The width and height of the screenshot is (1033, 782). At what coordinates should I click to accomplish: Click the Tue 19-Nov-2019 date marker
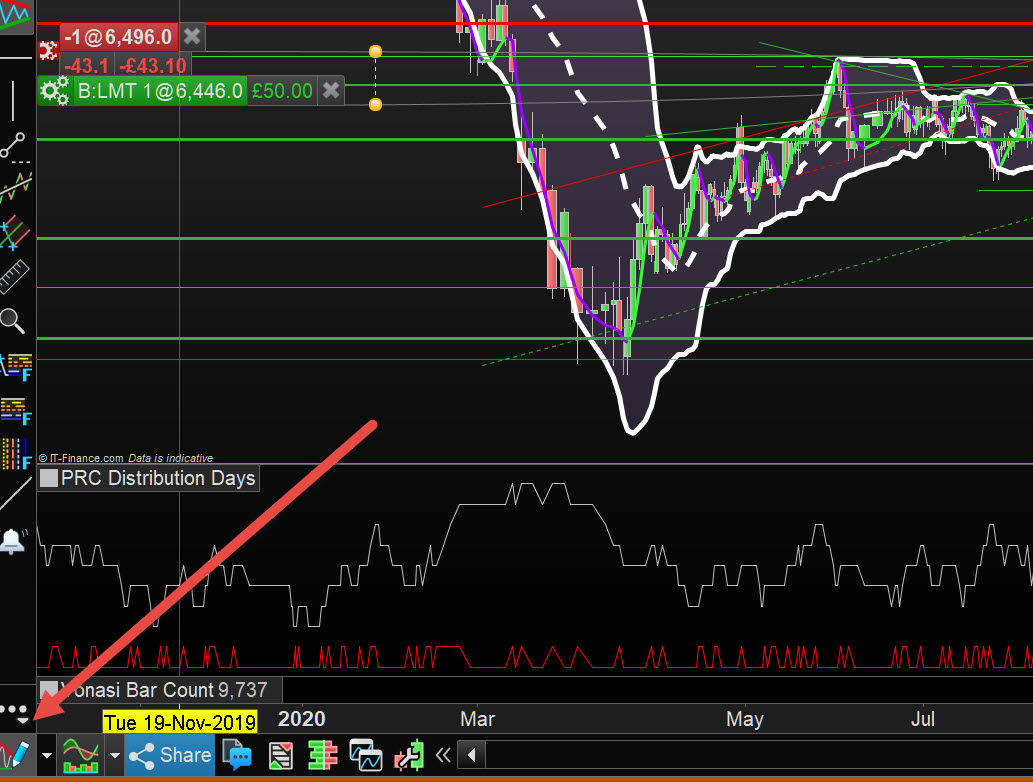(x=180, y=722)
